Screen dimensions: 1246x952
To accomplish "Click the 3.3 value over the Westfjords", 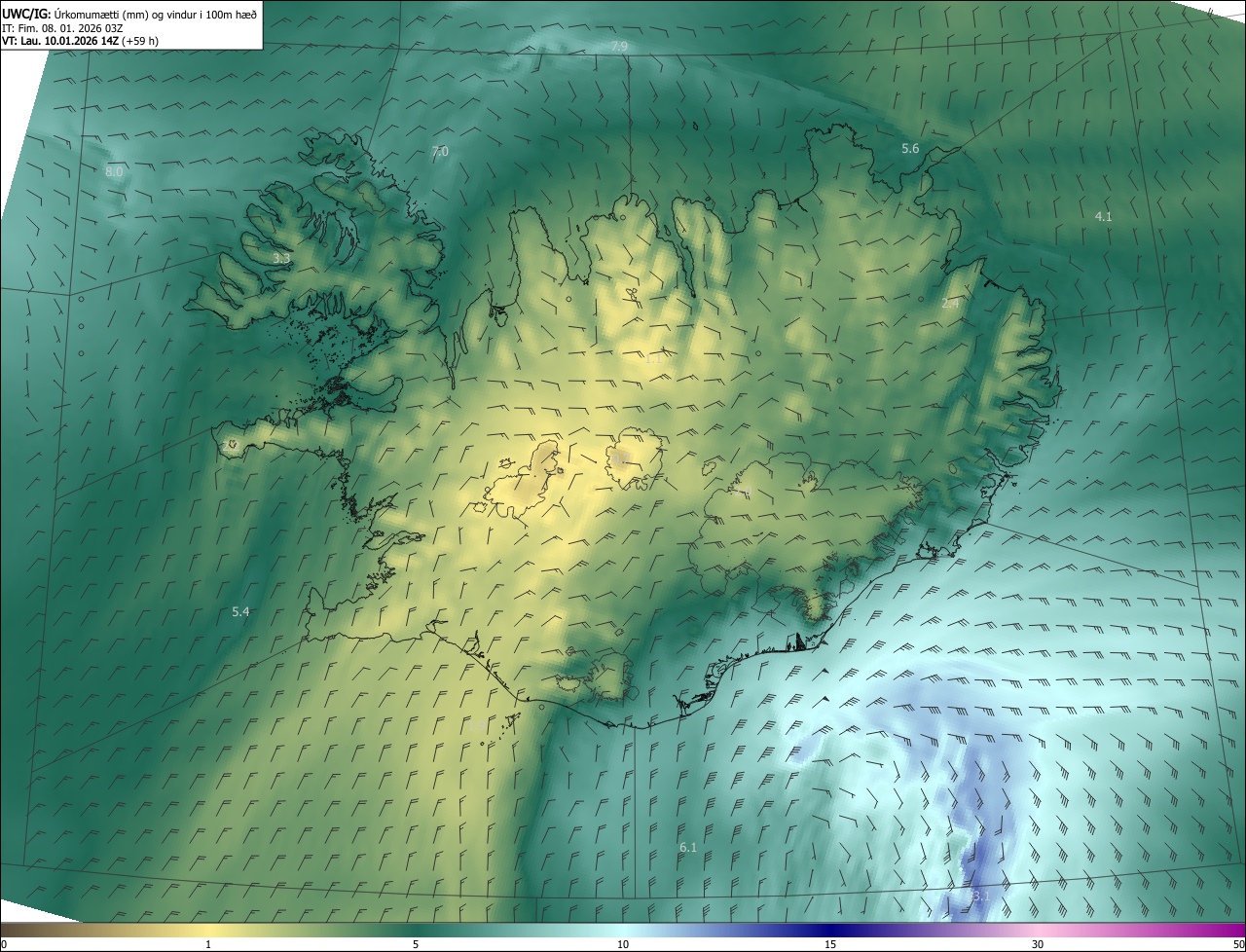I will pos(281,259).
